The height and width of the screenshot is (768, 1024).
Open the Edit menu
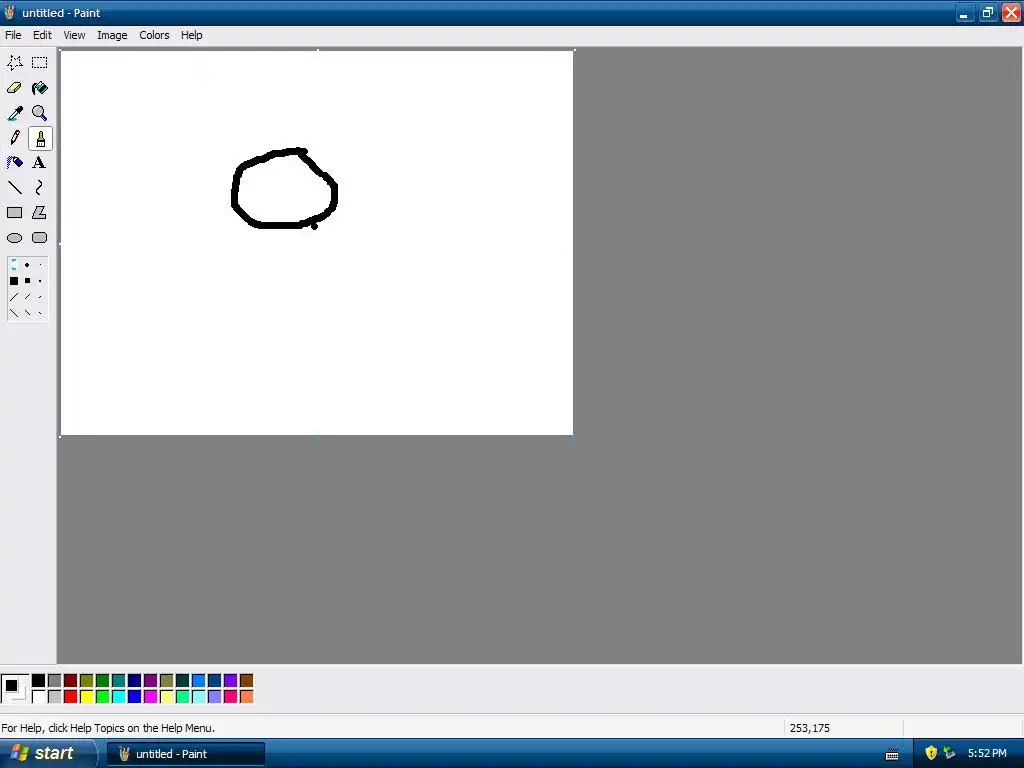coord(42,35)
